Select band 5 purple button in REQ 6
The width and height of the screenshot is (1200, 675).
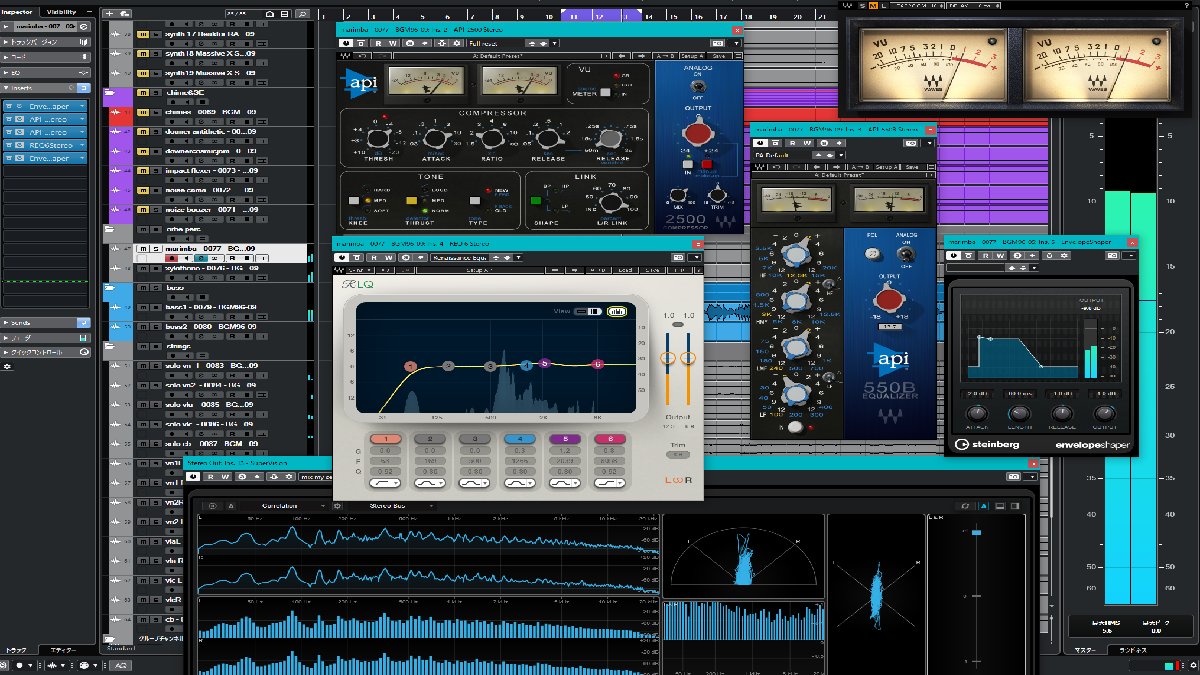click(x=564, y=438)
